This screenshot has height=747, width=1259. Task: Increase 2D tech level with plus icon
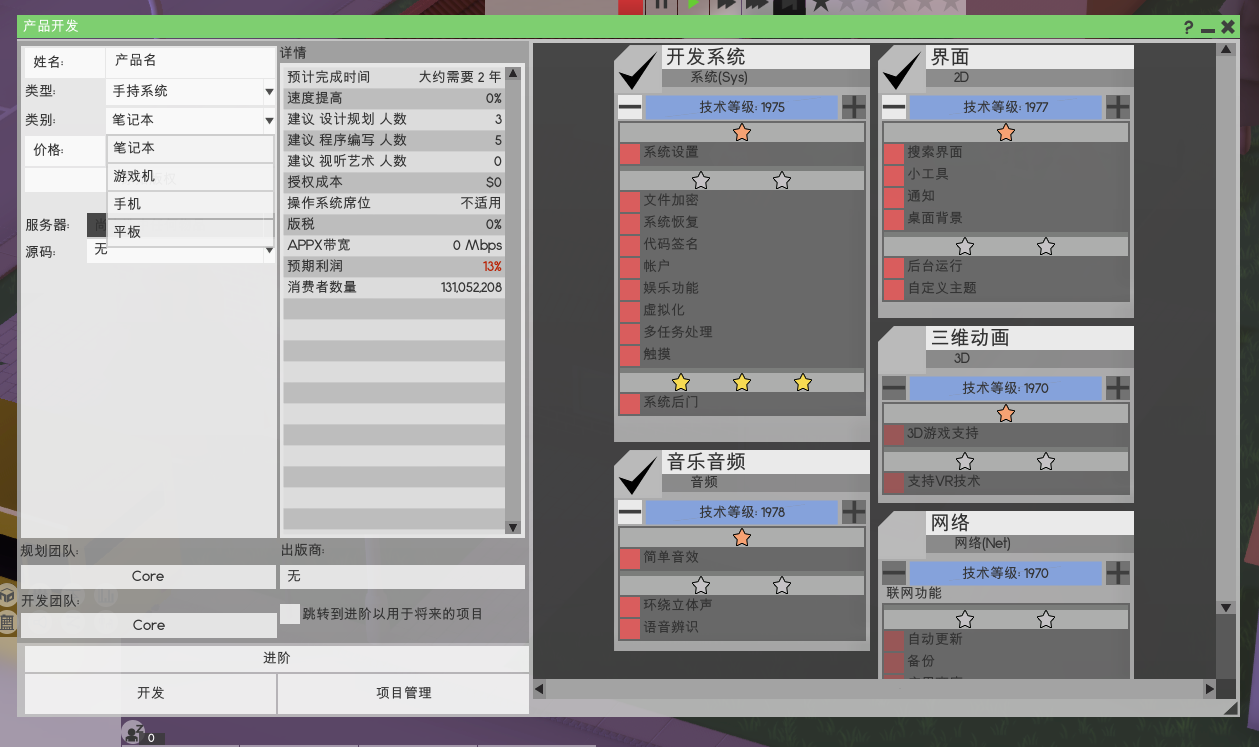click(1117, 107)
